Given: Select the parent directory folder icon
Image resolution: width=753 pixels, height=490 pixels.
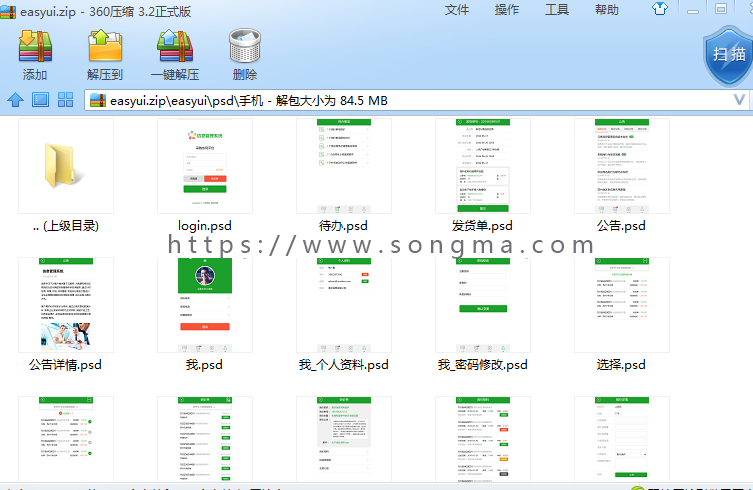Looking at the screenshot, I should tap(66, 166).
